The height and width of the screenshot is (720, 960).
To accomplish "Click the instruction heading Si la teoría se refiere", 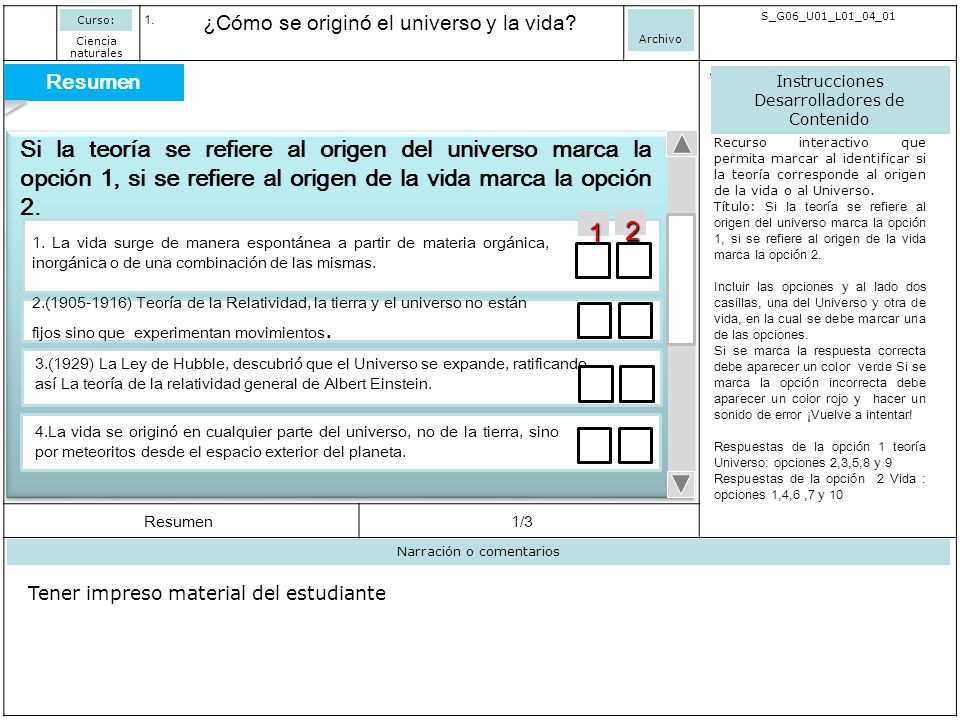I will [x=336, y=178].
